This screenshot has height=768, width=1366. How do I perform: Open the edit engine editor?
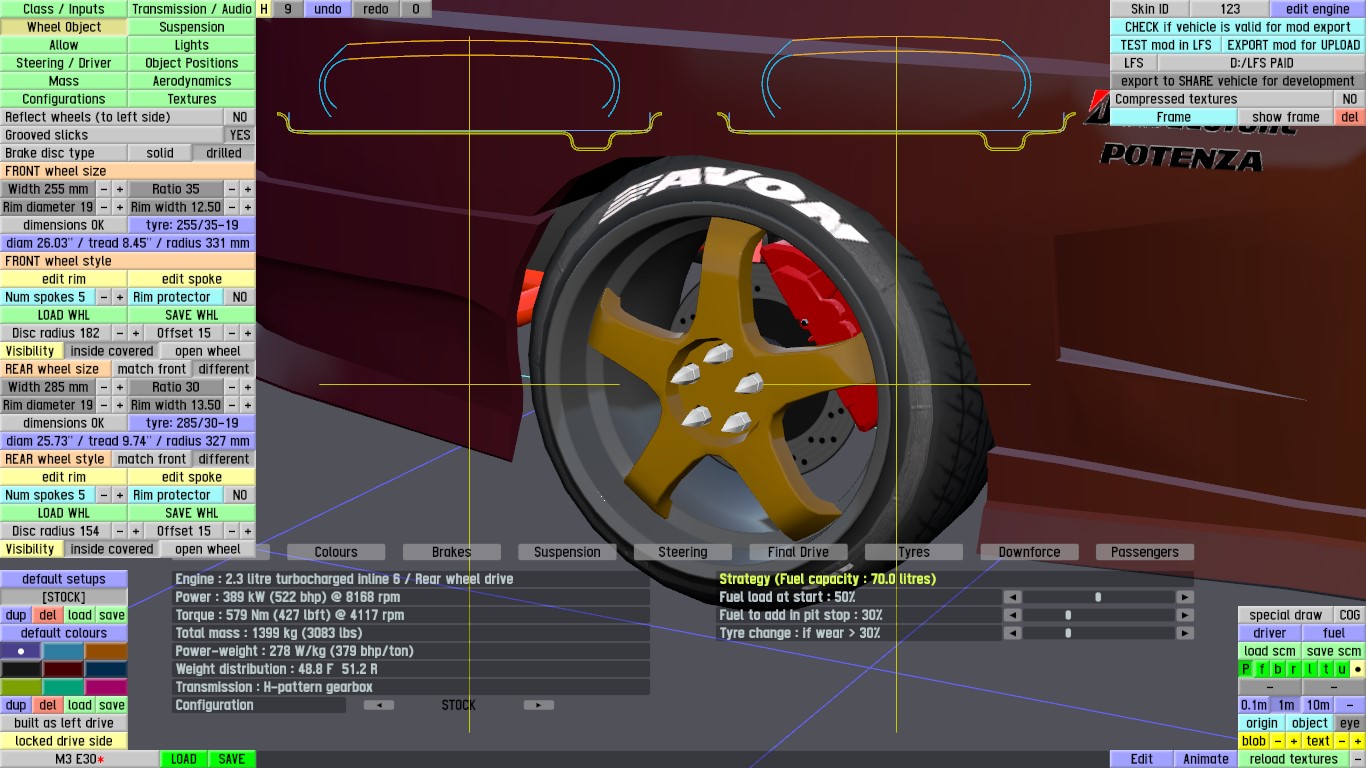click(1318, 9)
